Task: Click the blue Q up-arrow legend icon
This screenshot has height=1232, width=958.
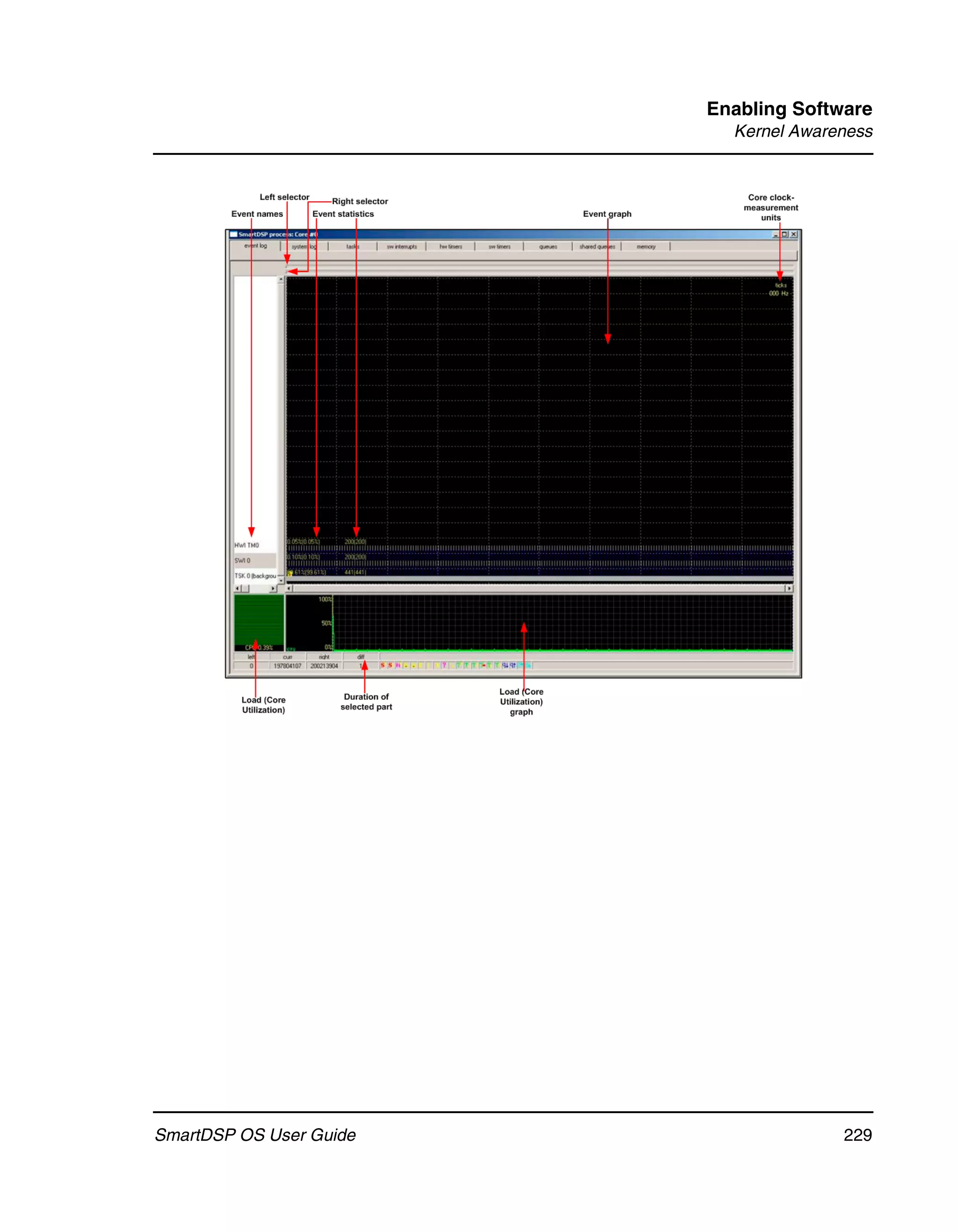Action: (513, 666)
